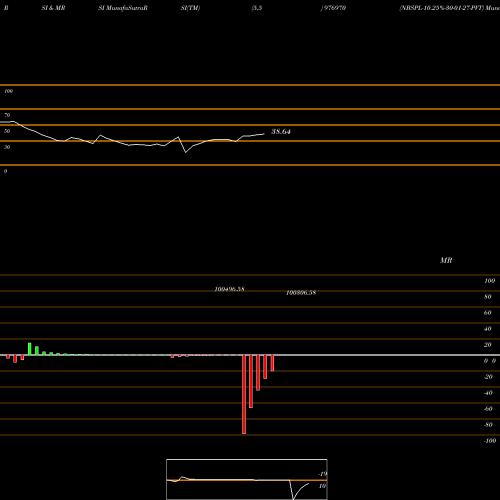The image size is (500, 500).
Task: Select the second green MR bar
Action: [37, 351]
